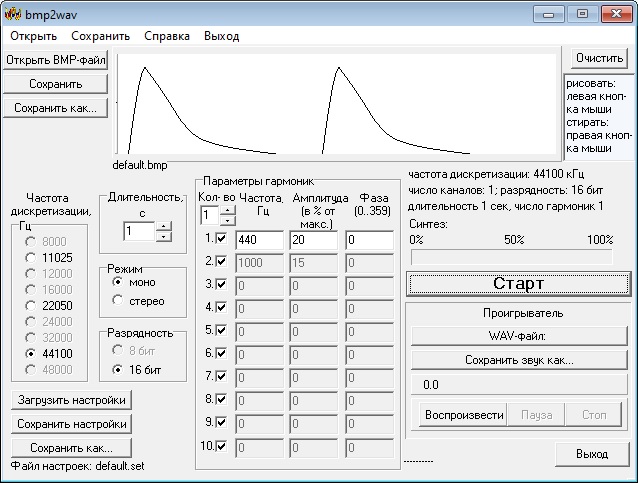Screen dimensions: 638x483
Task: Click the Воспроизвести playback button
Action: coord(463,414)
